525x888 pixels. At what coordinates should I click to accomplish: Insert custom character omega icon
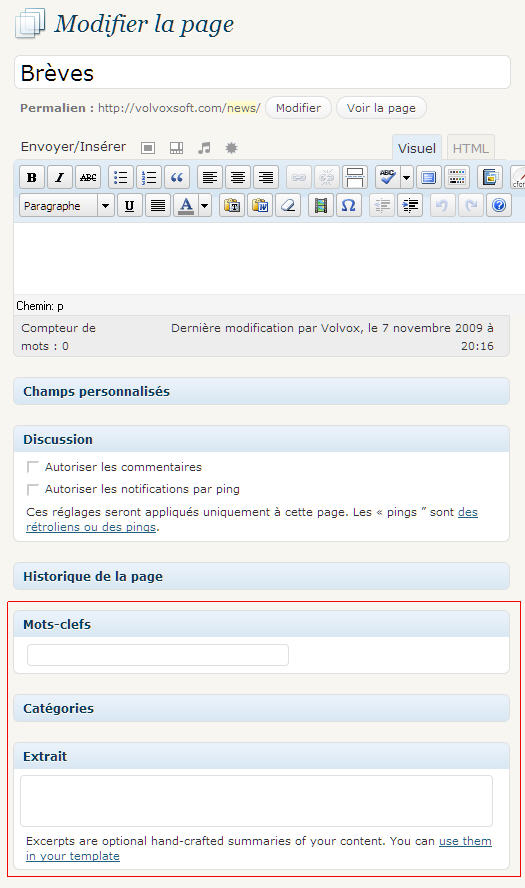[x=349, y=206]
